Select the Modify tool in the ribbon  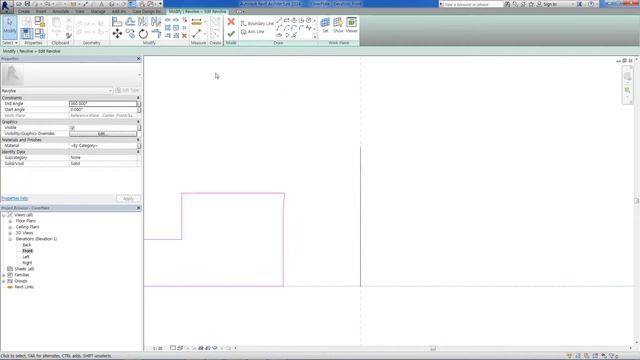(9, 27)
